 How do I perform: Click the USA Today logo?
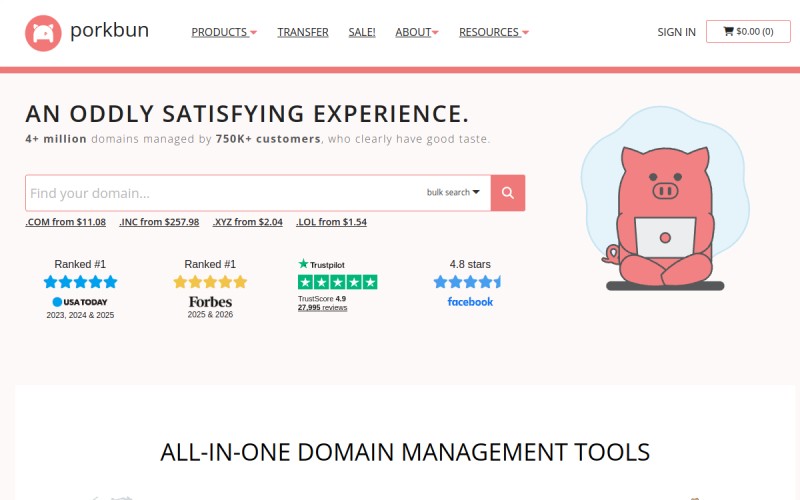coord(80,302)
